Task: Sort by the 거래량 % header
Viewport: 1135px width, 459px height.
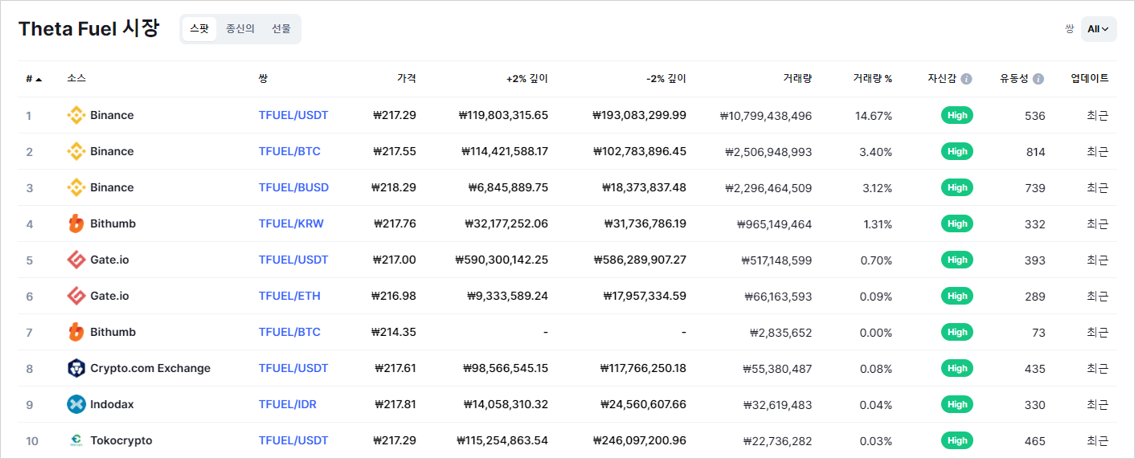Action: tap(872, 79)
